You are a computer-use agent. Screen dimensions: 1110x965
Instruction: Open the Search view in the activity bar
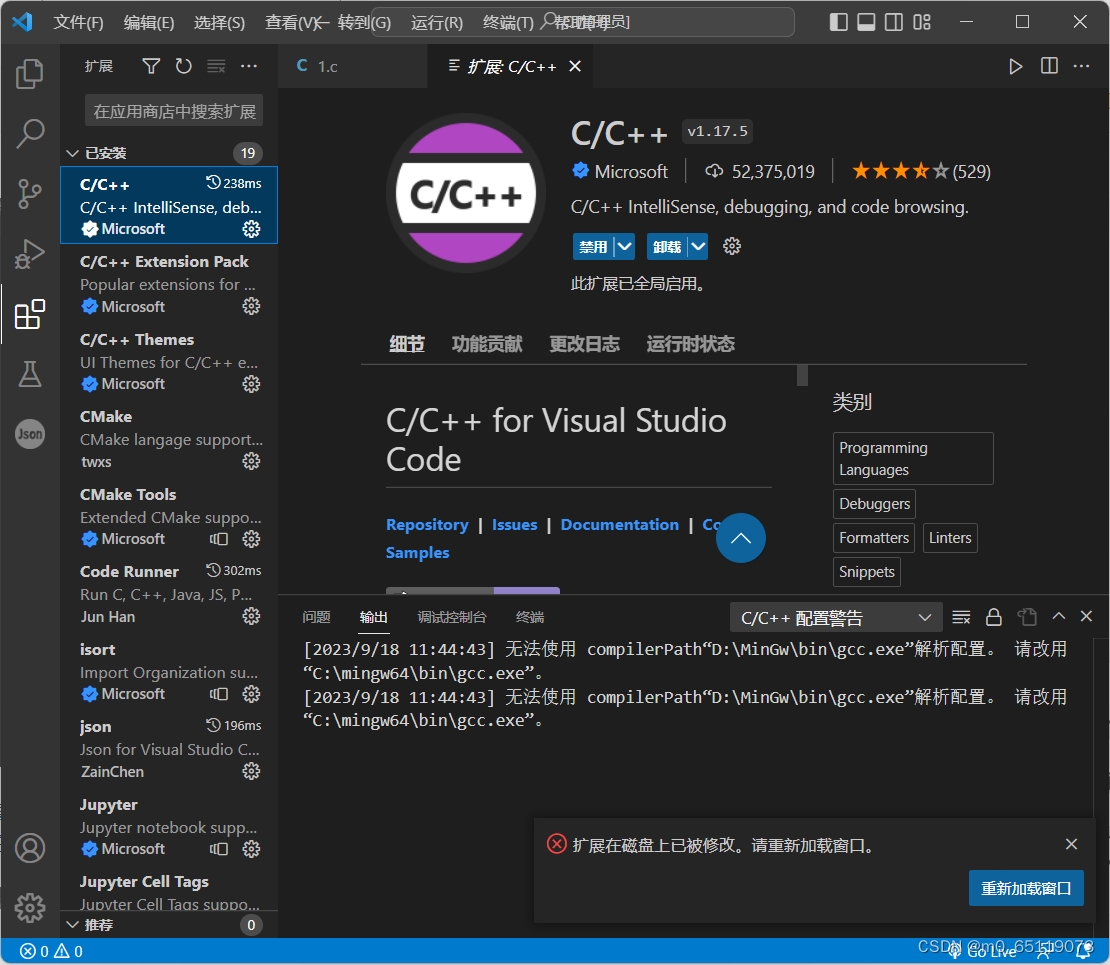coord(30,133)
